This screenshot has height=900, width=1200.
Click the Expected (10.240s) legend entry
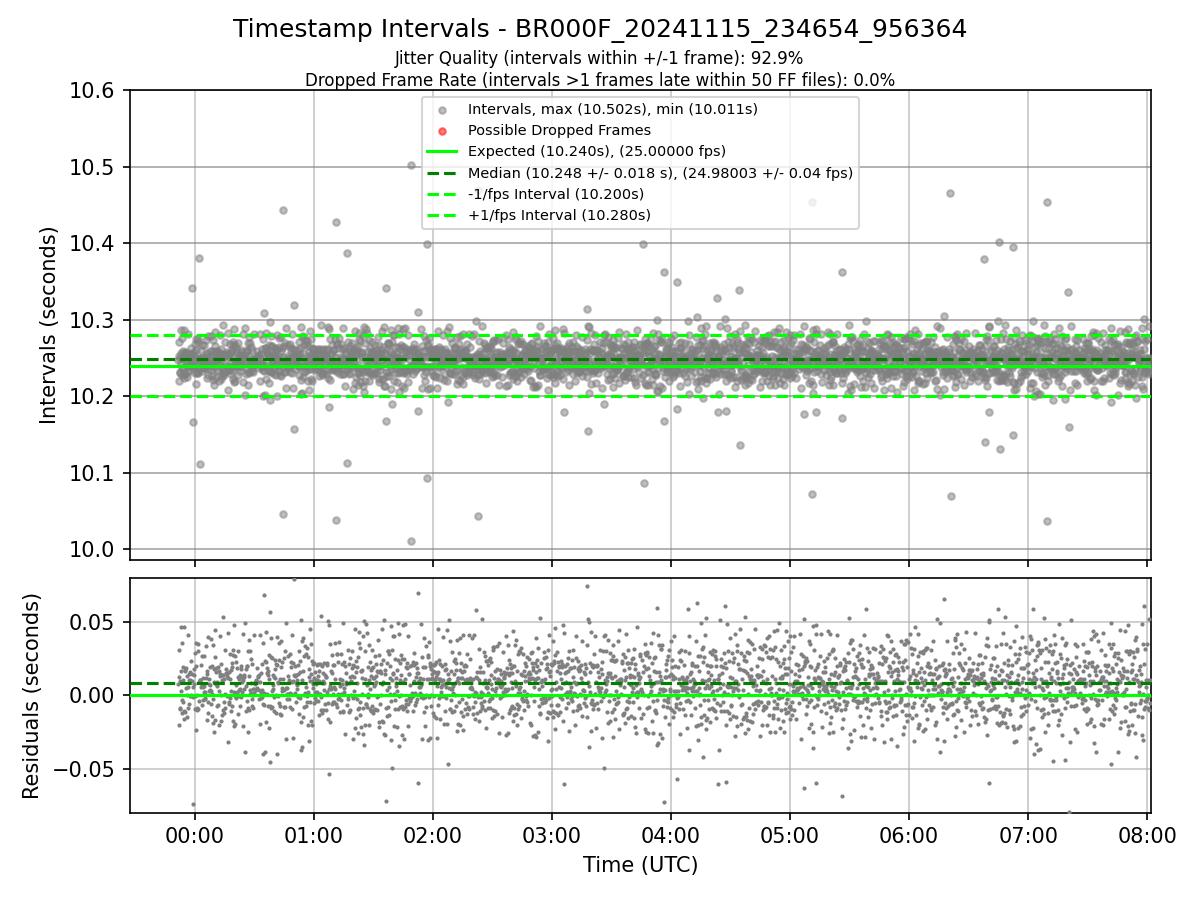tap(596, 151)
